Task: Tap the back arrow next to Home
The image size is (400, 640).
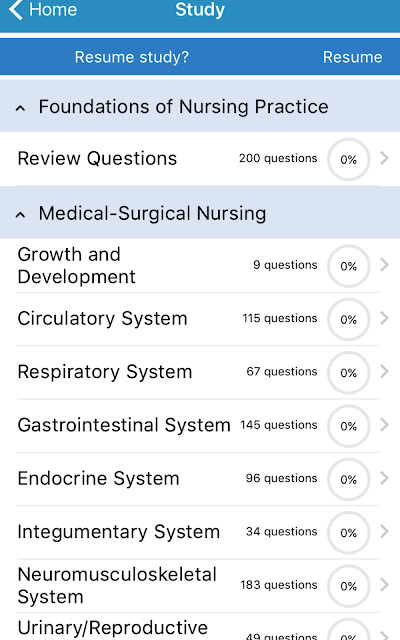Action: tap(16, 10)
